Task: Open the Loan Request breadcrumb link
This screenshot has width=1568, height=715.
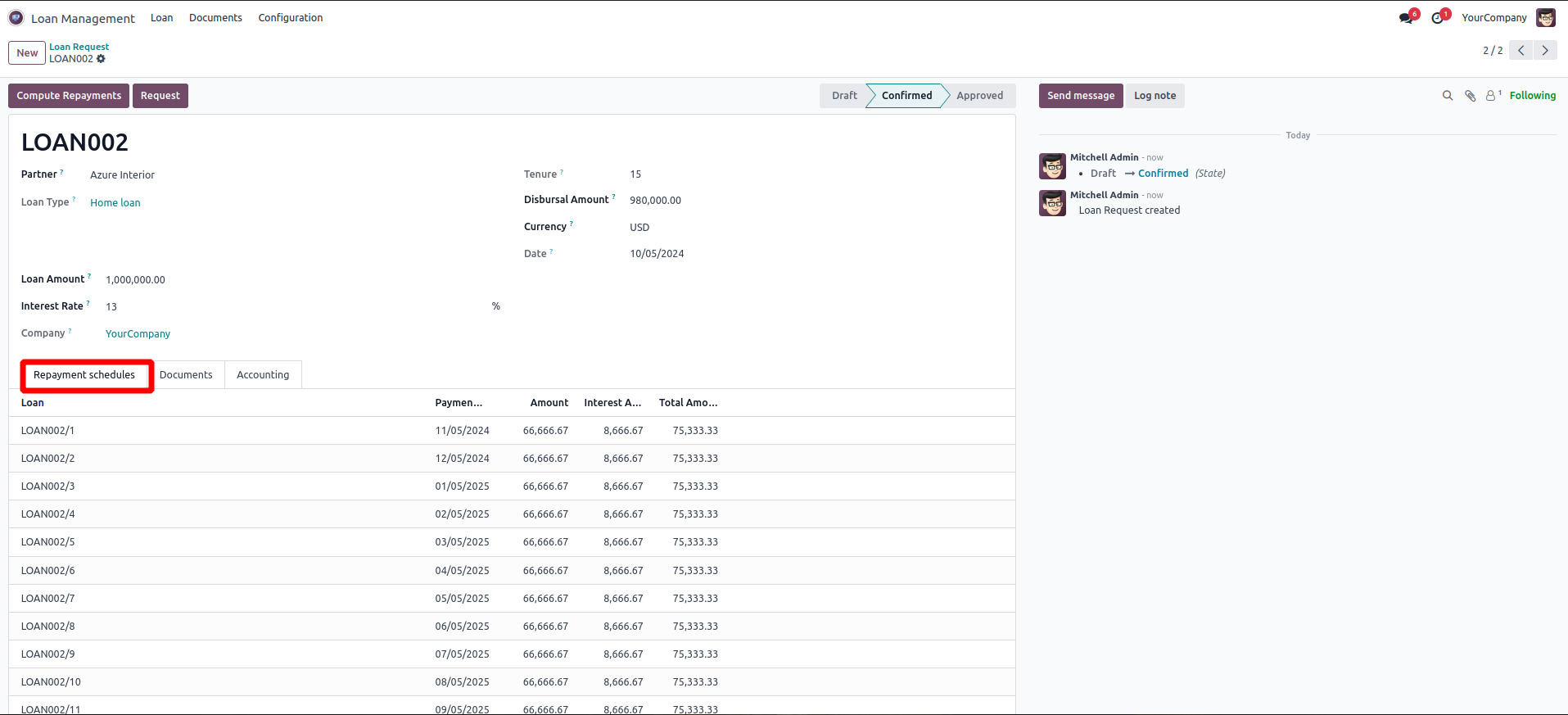Action: (79, 47)
